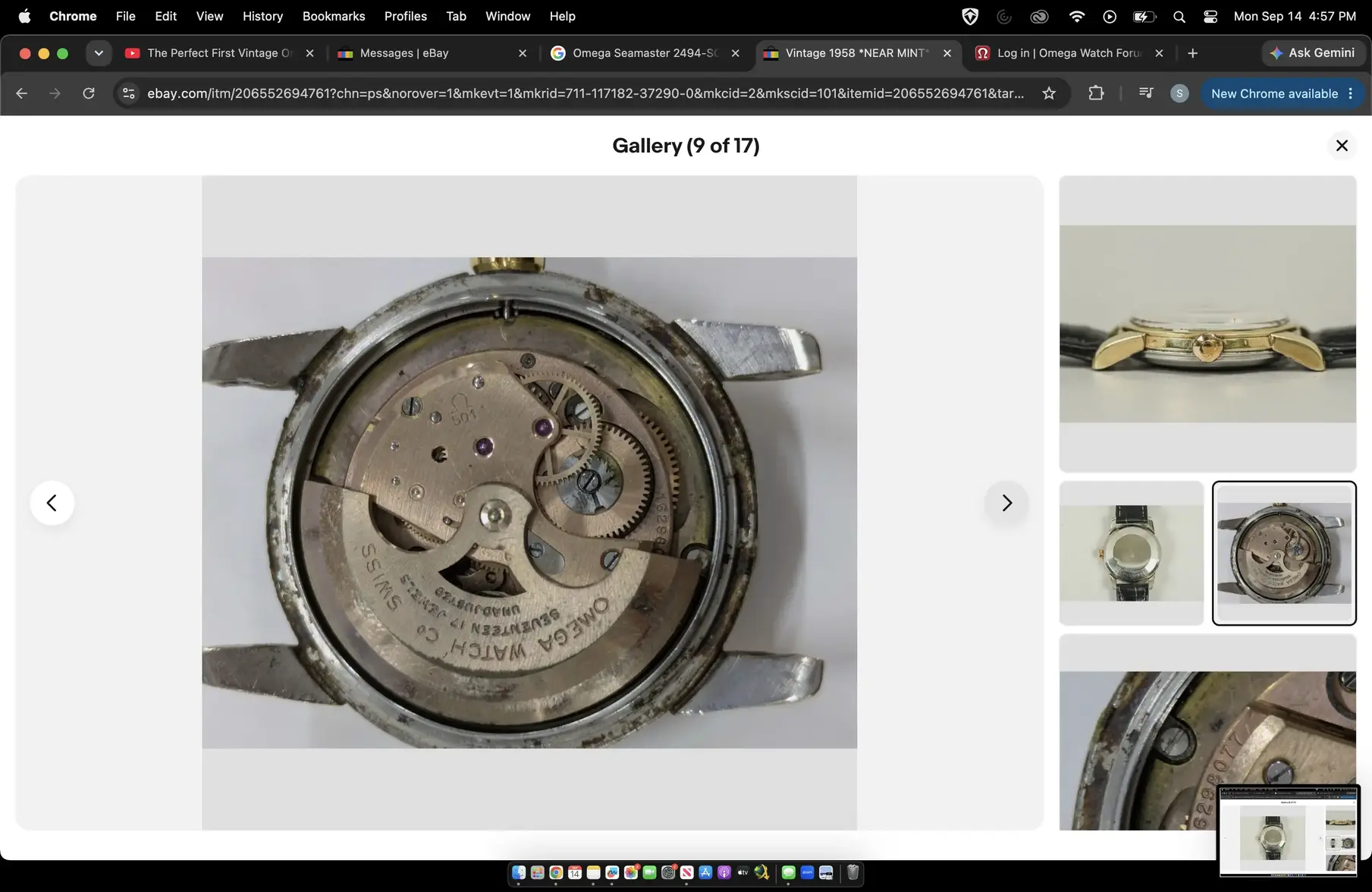Switch to Omega Watch Forum login tab
The height and width of the screenshot is (892, 1372).
[1069, 53]
